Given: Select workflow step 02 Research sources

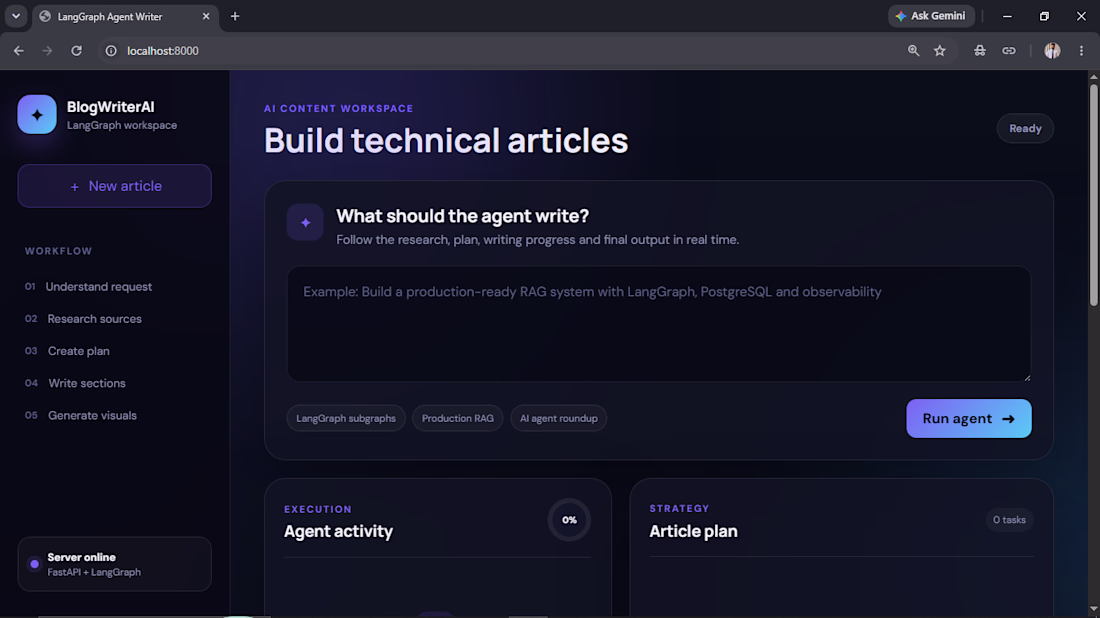Looking at the screenshot, I should point(83,318).
